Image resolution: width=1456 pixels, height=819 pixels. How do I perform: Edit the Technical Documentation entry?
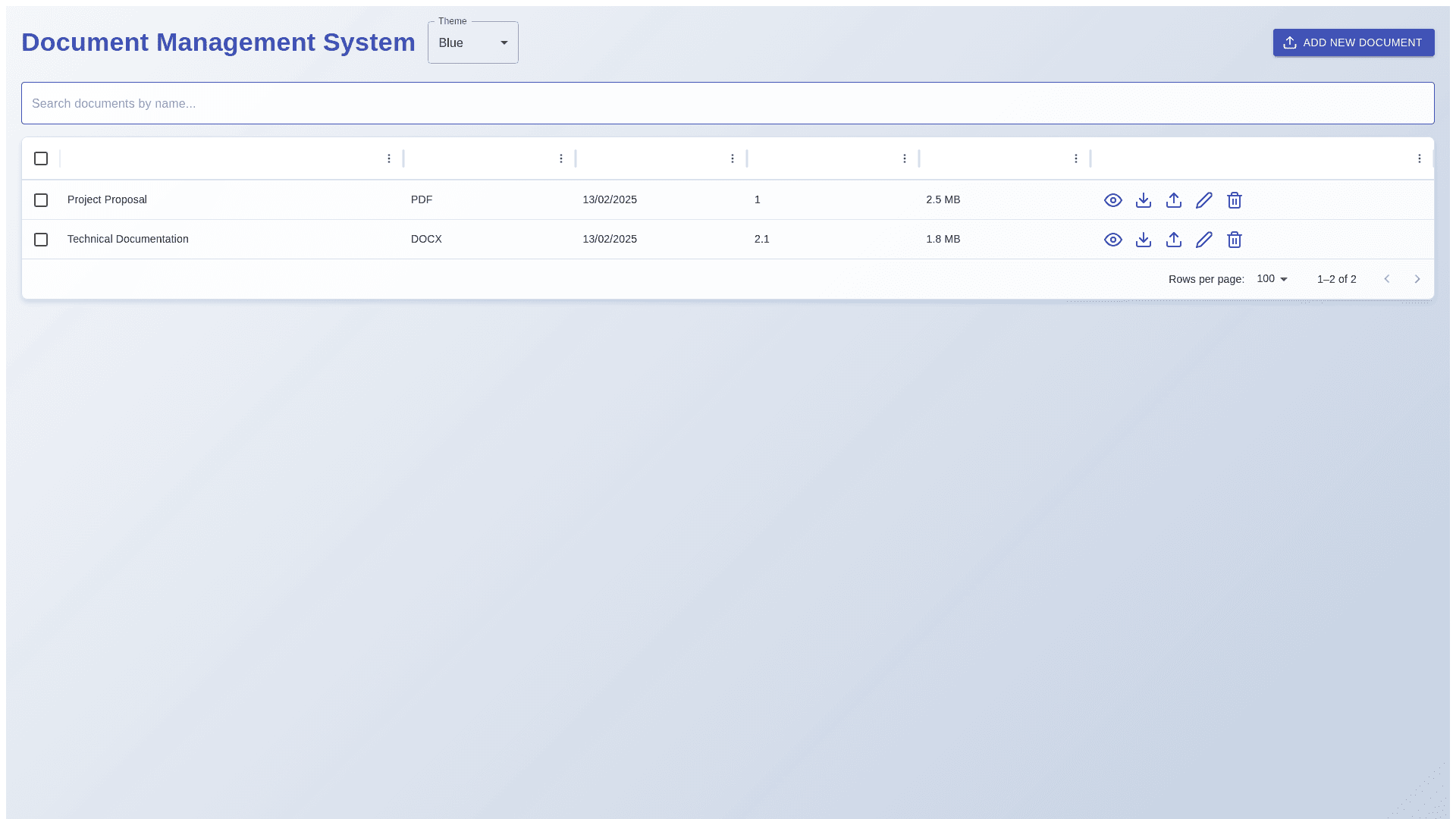(1203, 240)
